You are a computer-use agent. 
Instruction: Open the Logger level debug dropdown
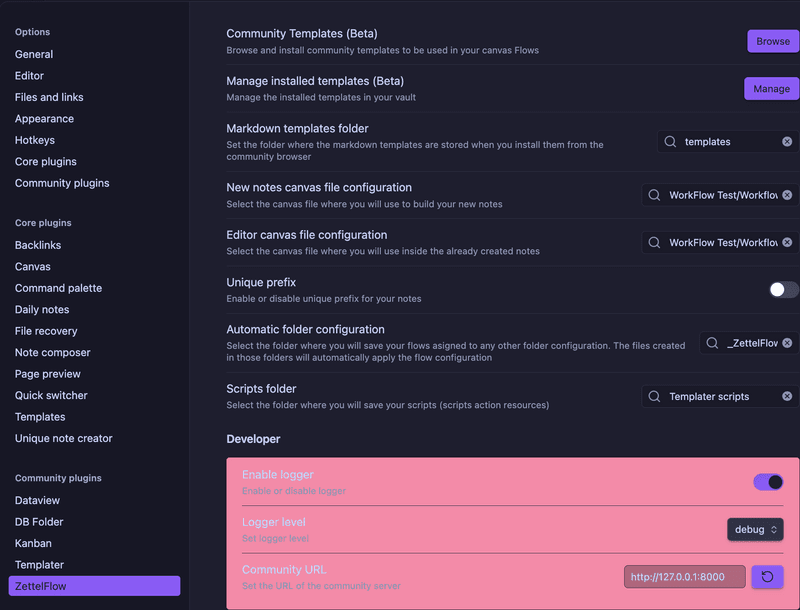pos(755,529)
